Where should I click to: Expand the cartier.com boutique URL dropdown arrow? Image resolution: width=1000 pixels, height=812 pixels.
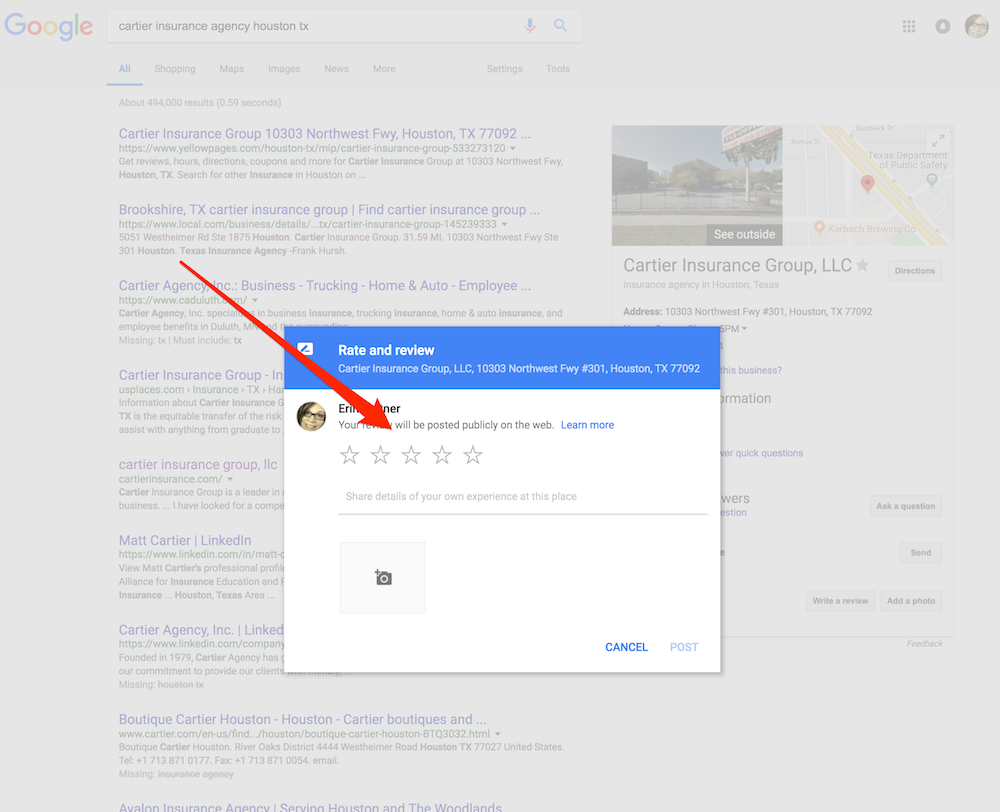coord(498,734)
